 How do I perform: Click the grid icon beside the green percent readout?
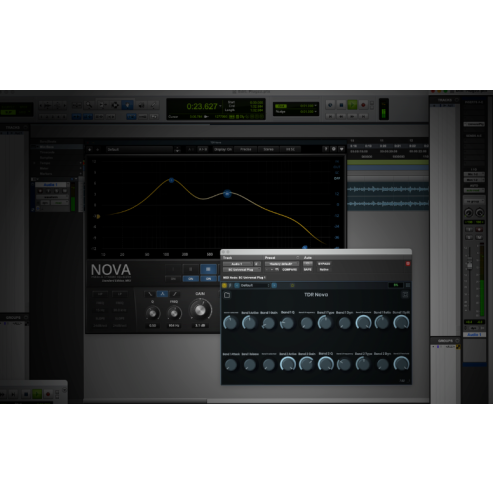[407, 285]
